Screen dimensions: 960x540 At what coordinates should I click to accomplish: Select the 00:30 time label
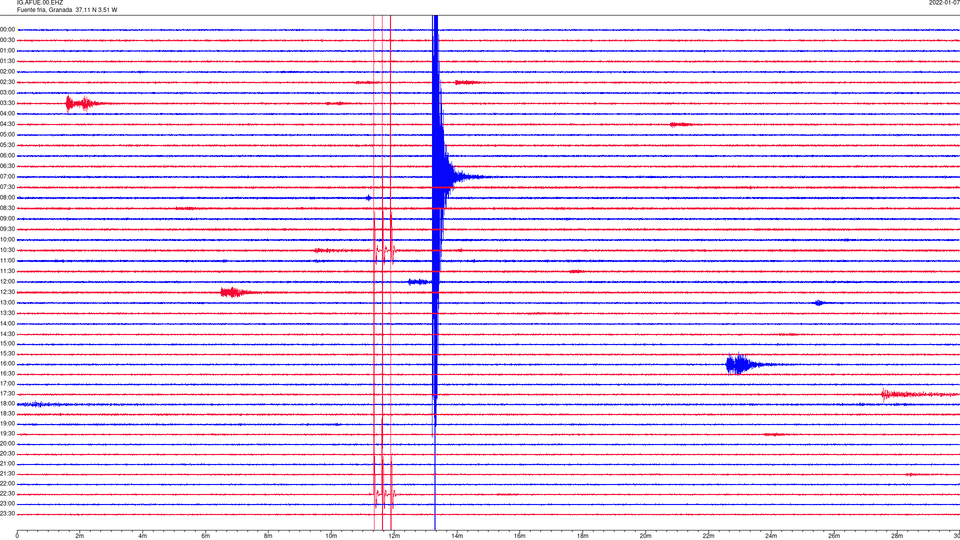(x=7, y=40)
